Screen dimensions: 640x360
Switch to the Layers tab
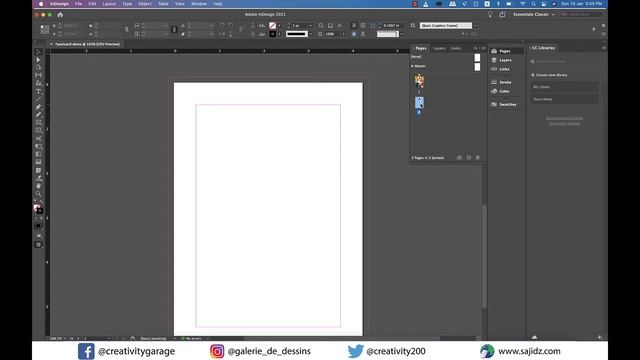440,48
